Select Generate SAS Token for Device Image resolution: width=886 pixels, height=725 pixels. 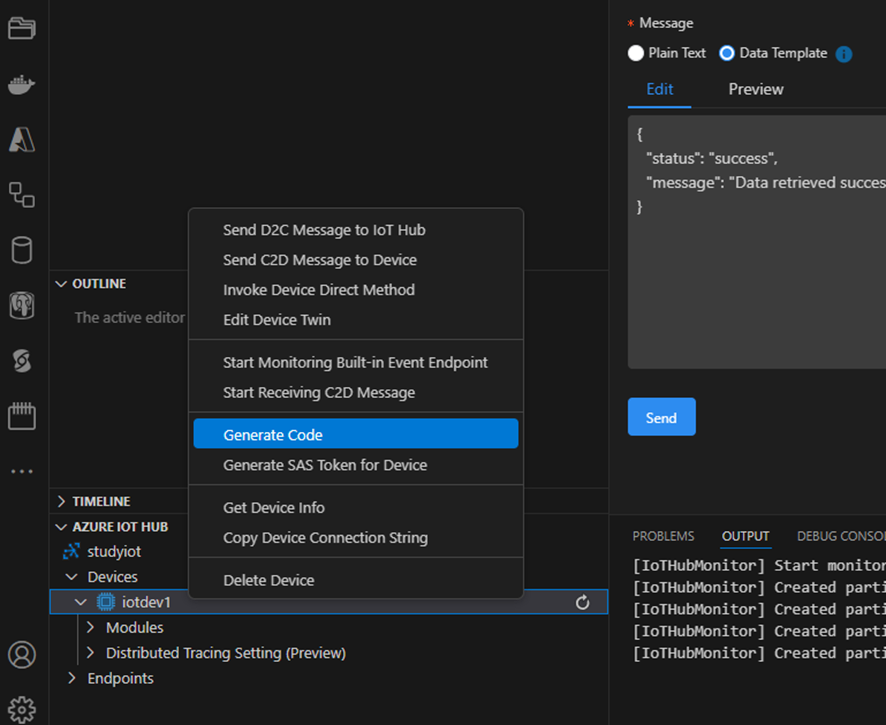coord(355,465)
